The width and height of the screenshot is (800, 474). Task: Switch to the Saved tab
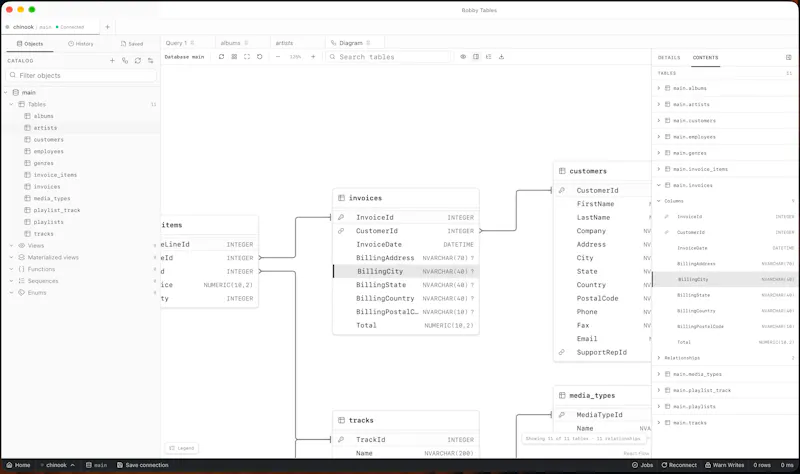pyautogui.click(x=132, y=44)
